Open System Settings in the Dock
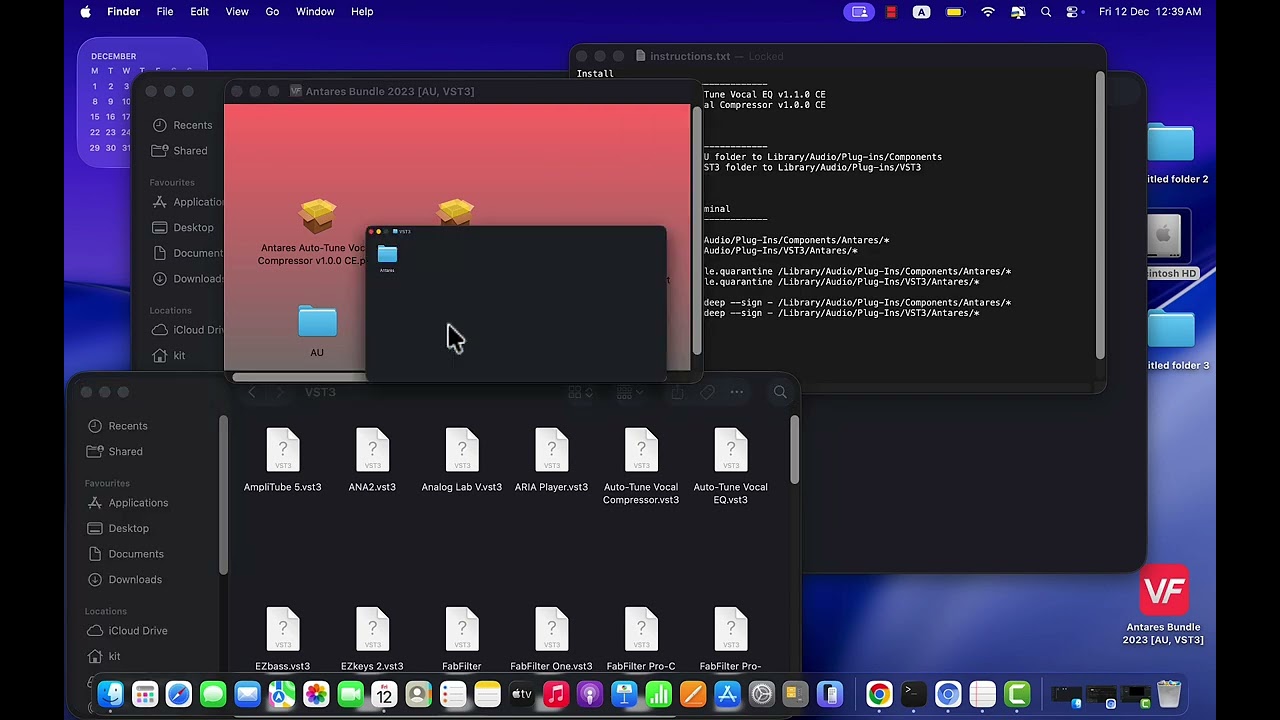 tap(762, 694)
